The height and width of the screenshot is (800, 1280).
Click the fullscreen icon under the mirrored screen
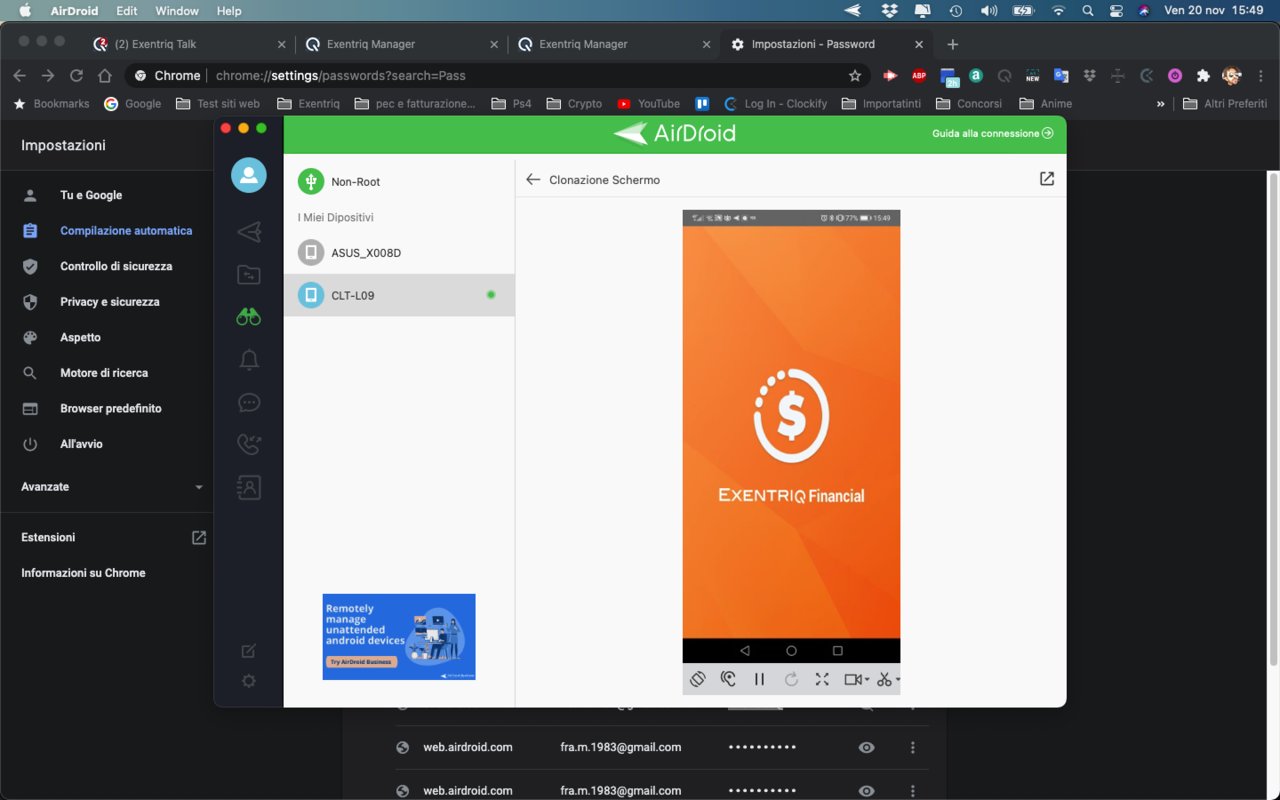click(822, 679)
